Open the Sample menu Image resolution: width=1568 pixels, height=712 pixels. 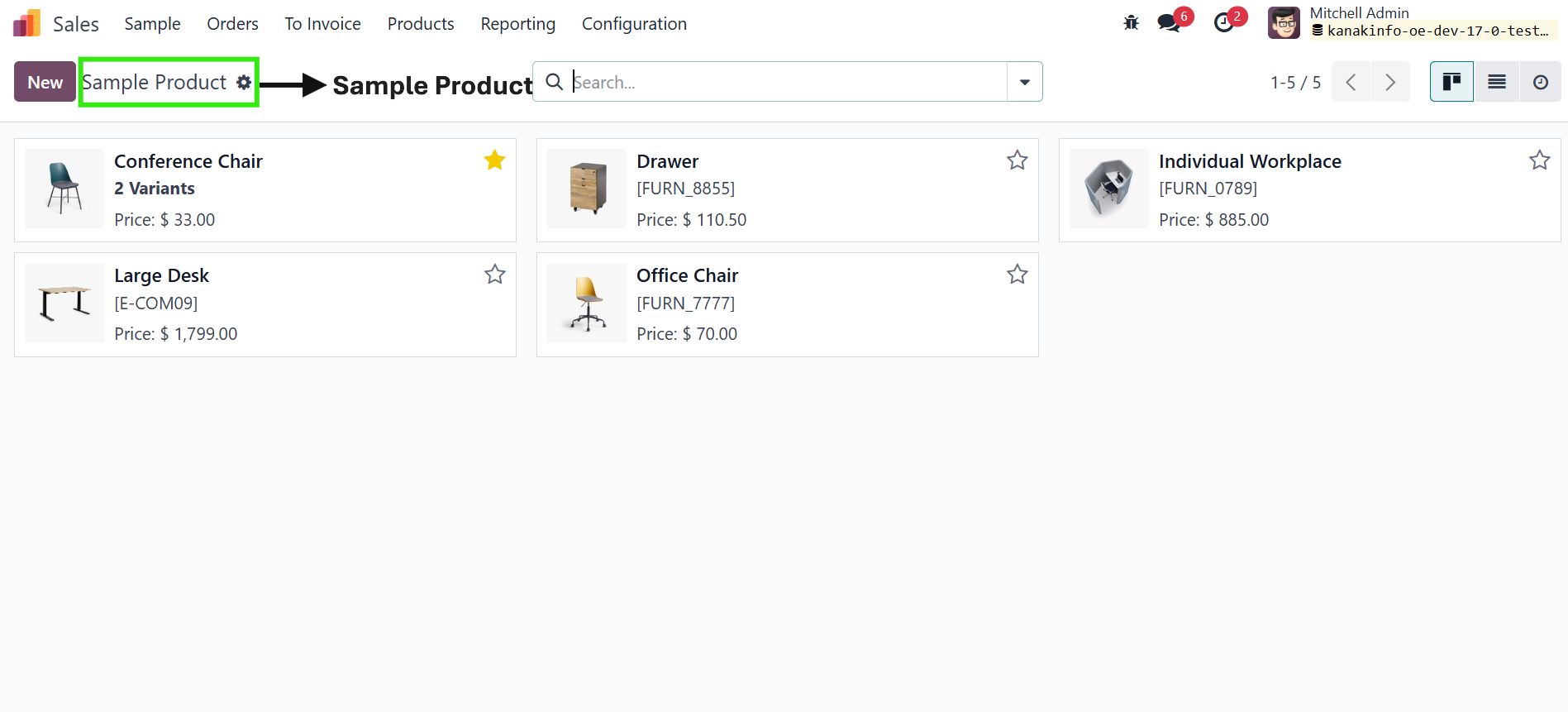click(152, 24)
